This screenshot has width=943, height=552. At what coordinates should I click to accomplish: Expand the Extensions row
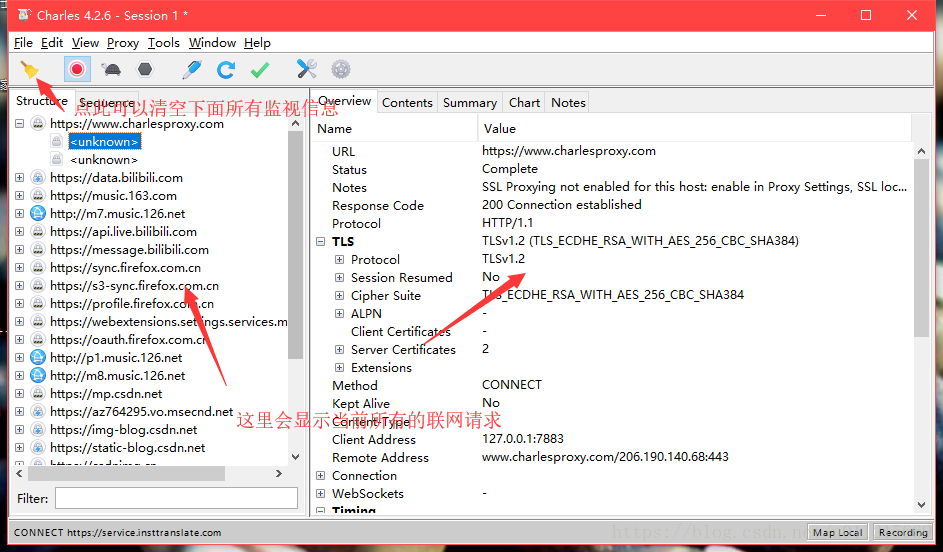point(340,367)
